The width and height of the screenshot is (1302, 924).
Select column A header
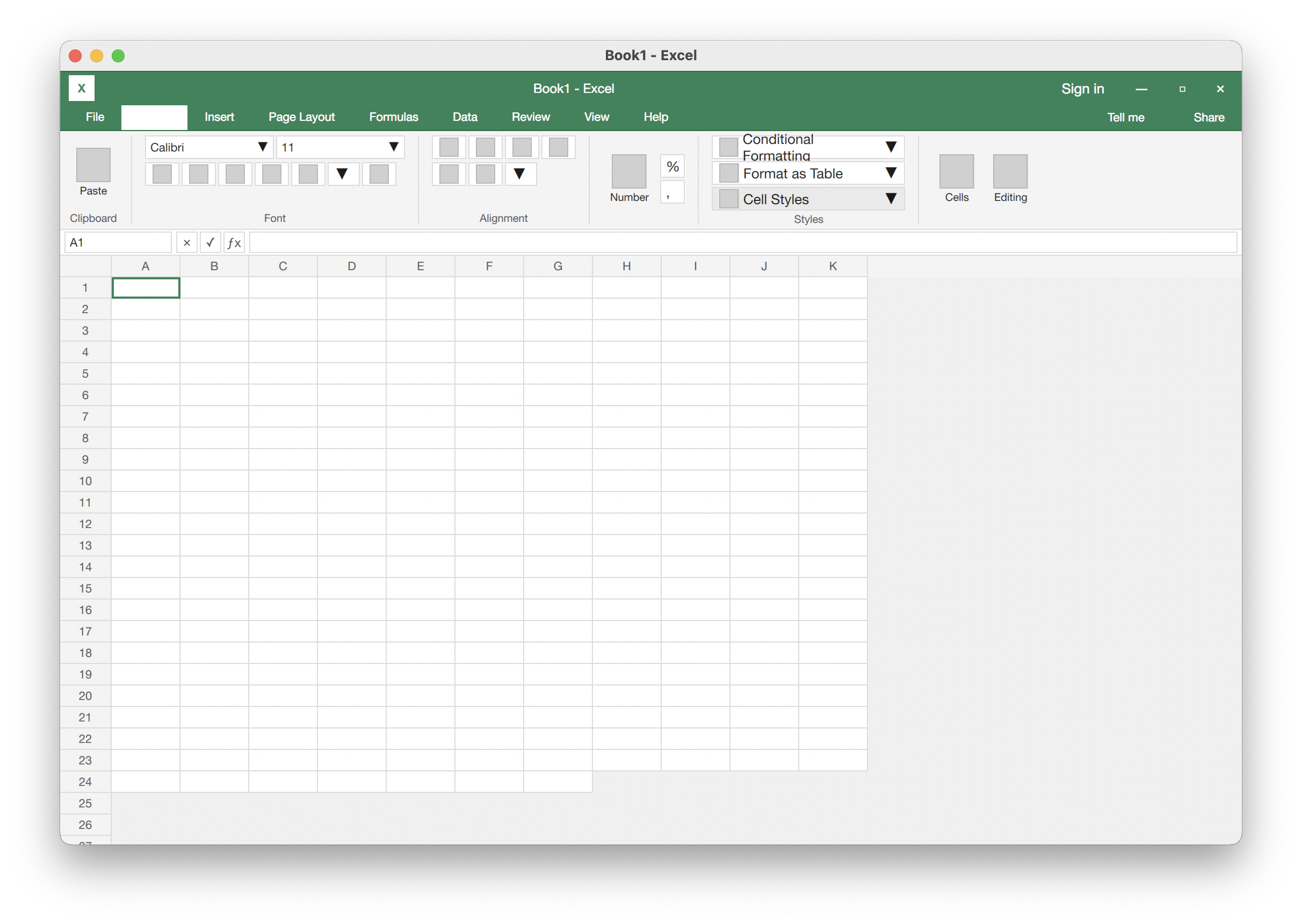click(146, 266)
